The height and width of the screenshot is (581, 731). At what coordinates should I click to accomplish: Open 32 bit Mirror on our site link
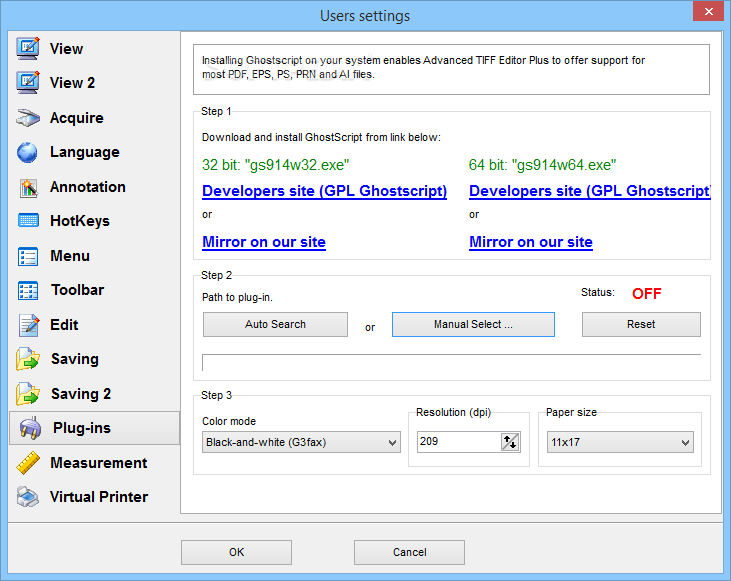(x=264, y=242)
